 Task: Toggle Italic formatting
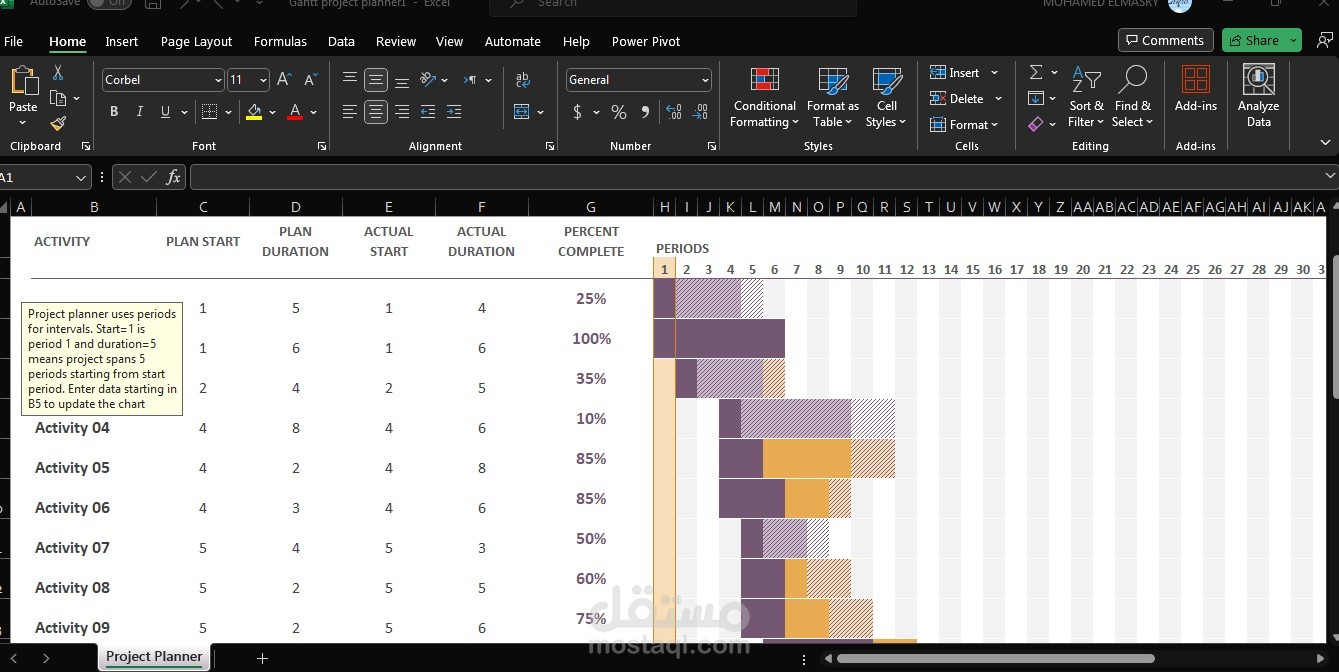140,112
